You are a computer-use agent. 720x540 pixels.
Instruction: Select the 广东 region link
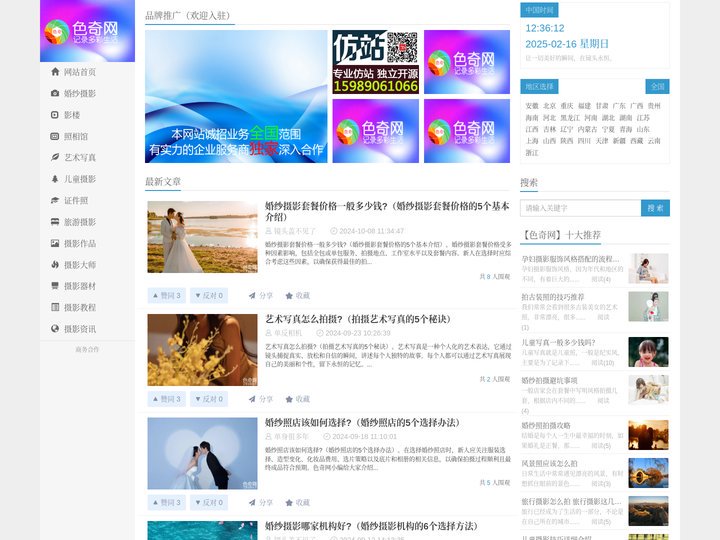pyautogui.click(x=619, y=106)
